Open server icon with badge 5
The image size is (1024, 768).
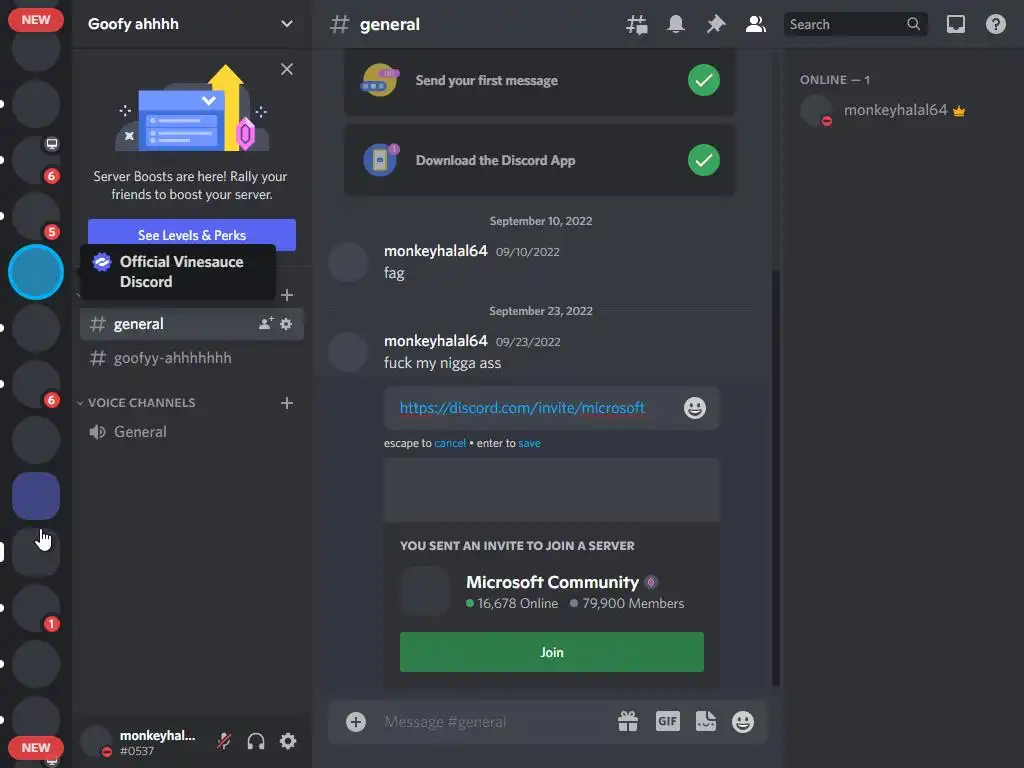[x=36, y=216]
